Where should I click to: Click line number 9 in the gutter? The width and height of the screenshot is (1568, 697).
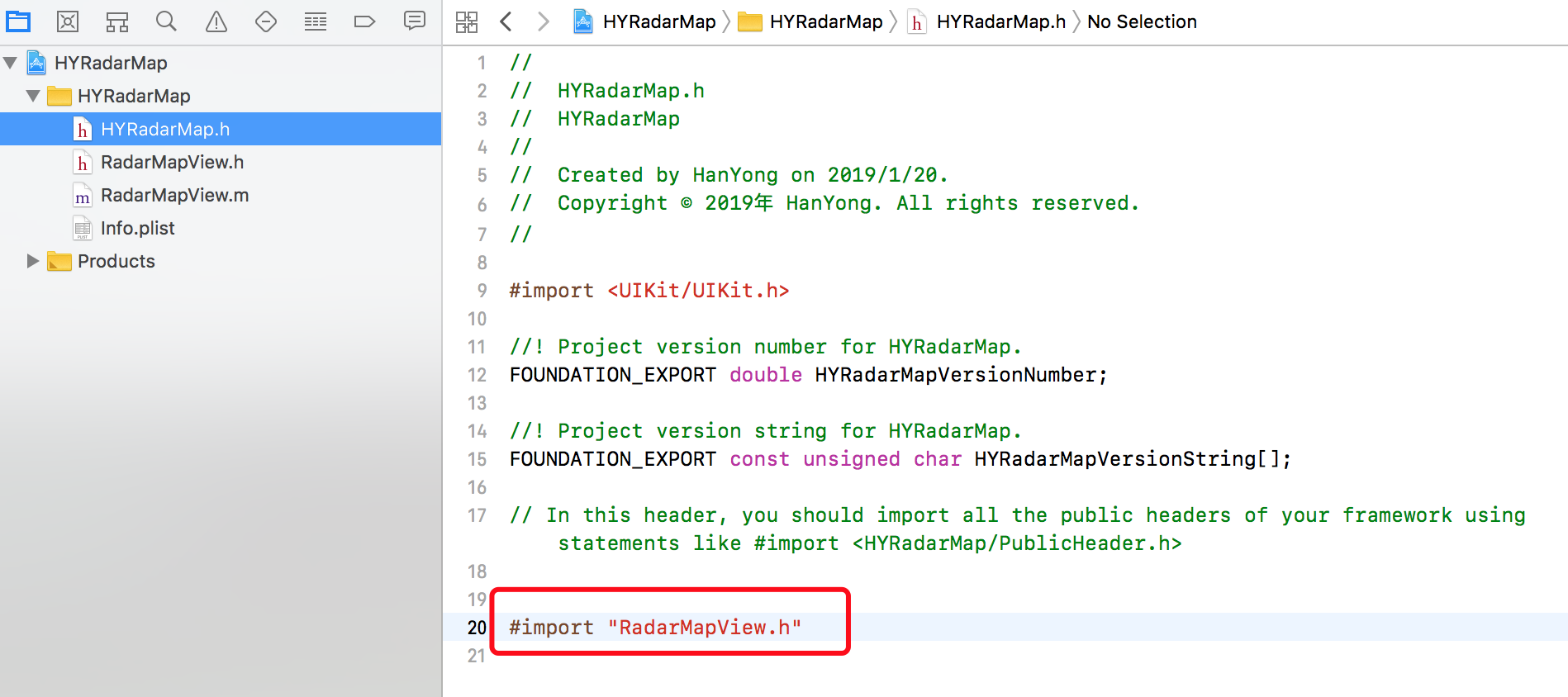(x=482, y=291)
